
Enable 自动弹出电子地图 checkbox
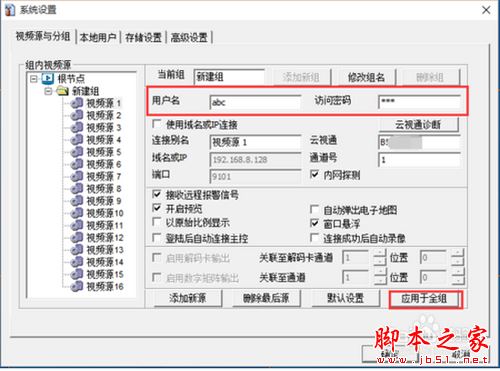[314, 209]
